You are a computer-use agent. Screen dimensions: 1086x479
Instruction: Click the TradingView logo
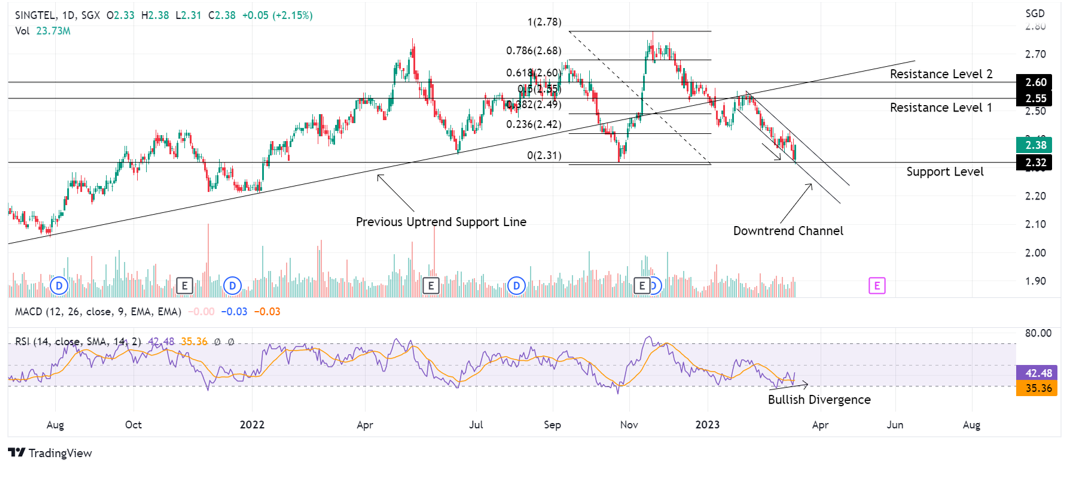coord(50,453)
